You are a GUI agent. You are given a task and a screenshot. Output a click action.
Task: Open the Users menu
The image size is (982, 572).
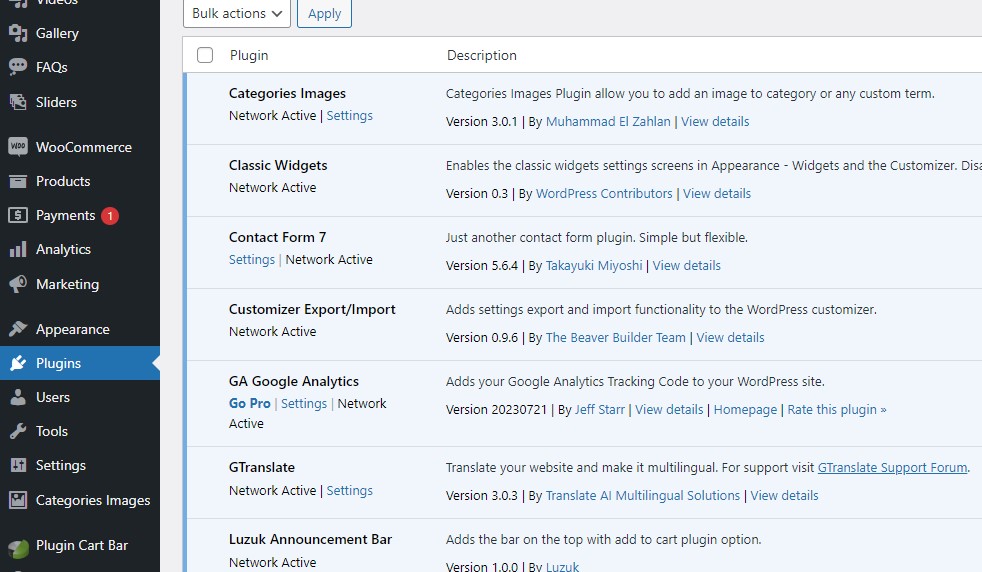53,397
